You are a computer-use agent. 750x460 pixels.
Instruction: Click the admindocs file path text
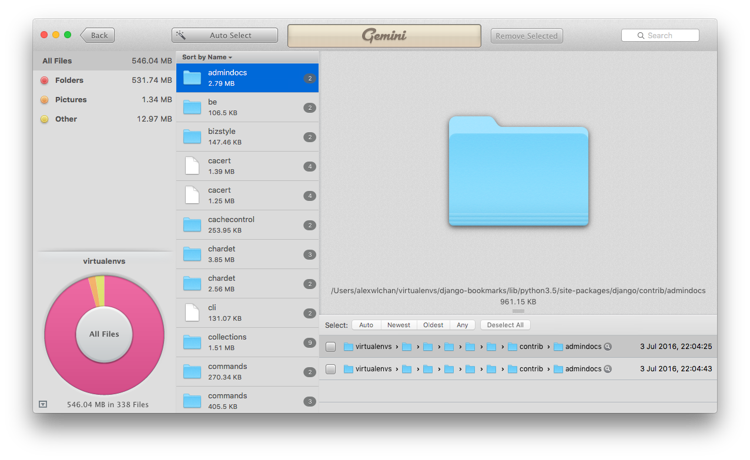click(x=518, y=290)
